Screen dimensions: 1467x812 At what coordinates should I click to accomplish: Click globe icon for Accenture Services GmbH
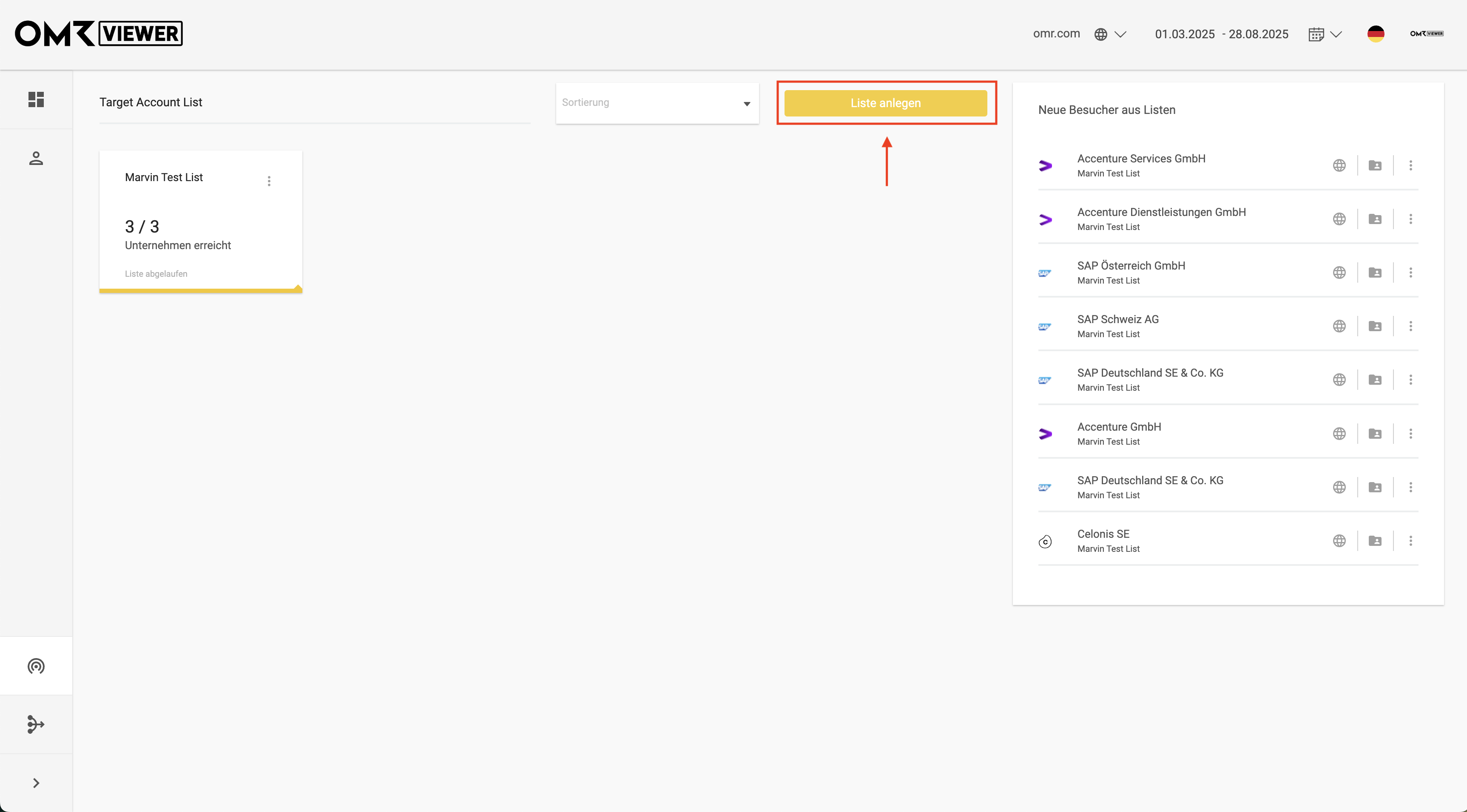[x=1339, y=165]
